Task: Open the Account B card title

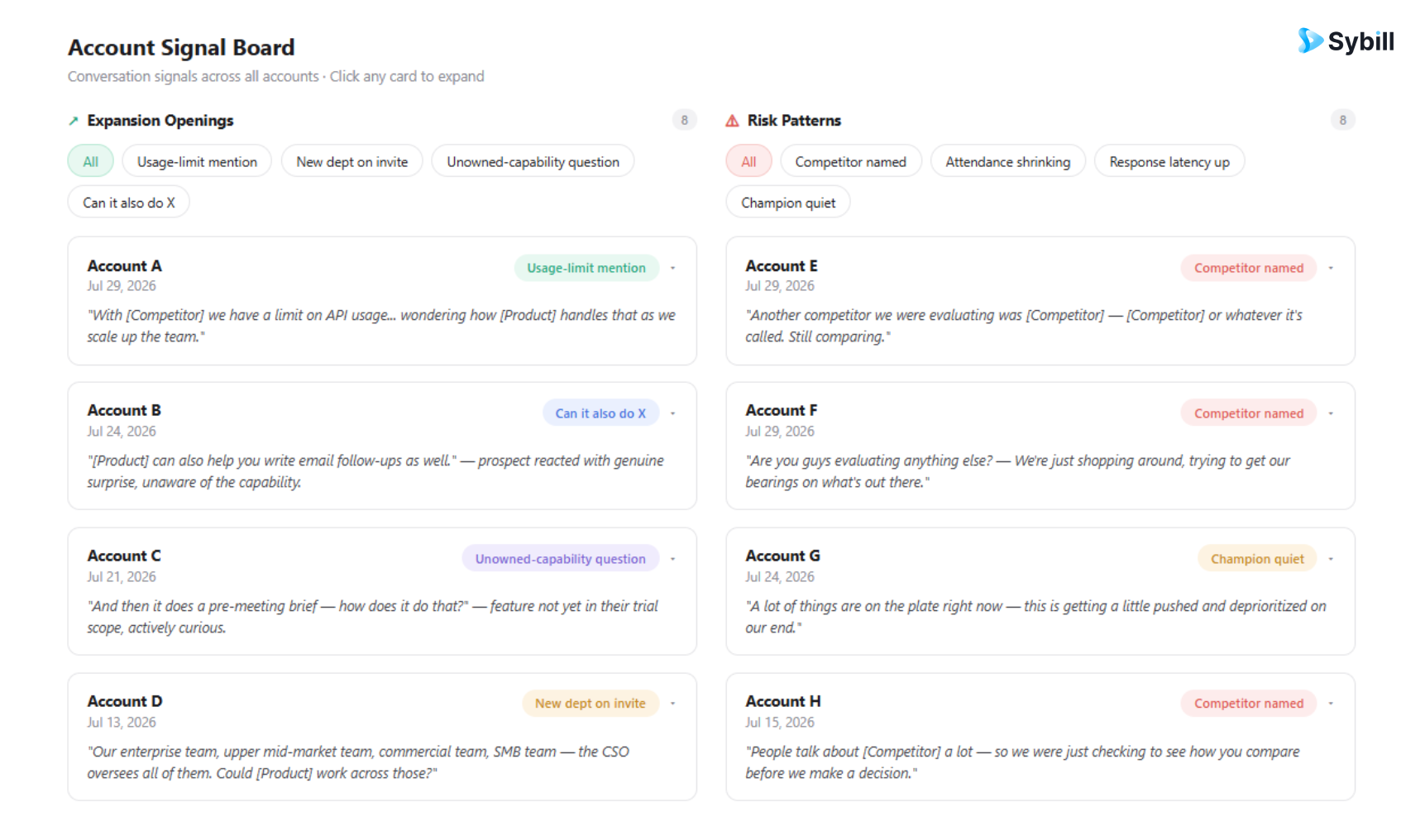Action: [x=124, y=411]
